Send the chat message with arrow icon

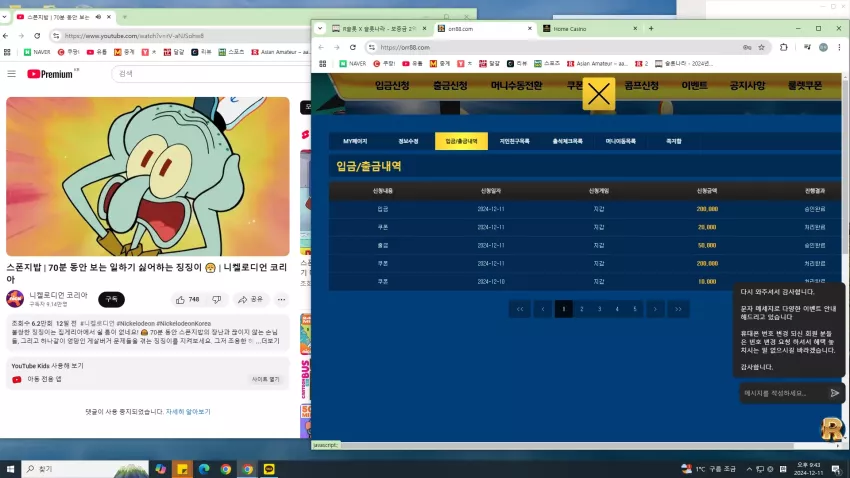pyautogui.click(x=835, y=393)
